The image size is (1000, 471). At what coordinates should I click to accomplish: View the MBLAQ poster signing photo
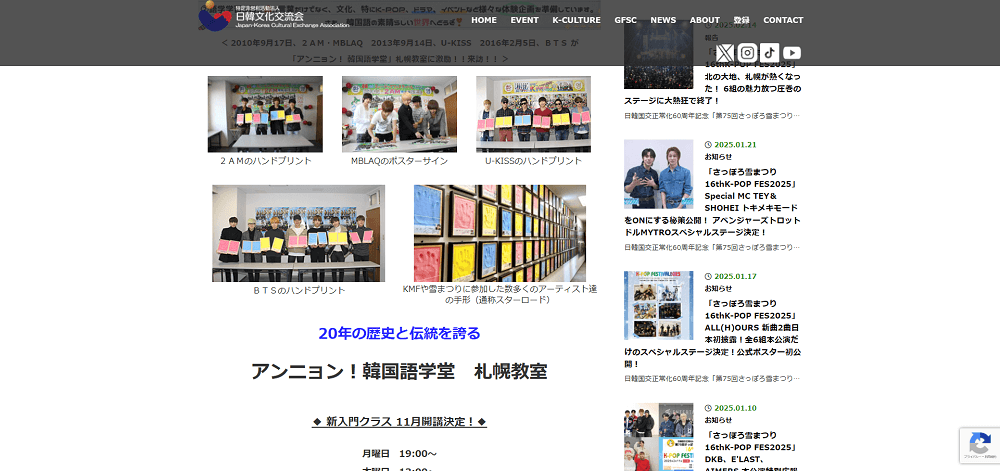[x=399, y=114]
